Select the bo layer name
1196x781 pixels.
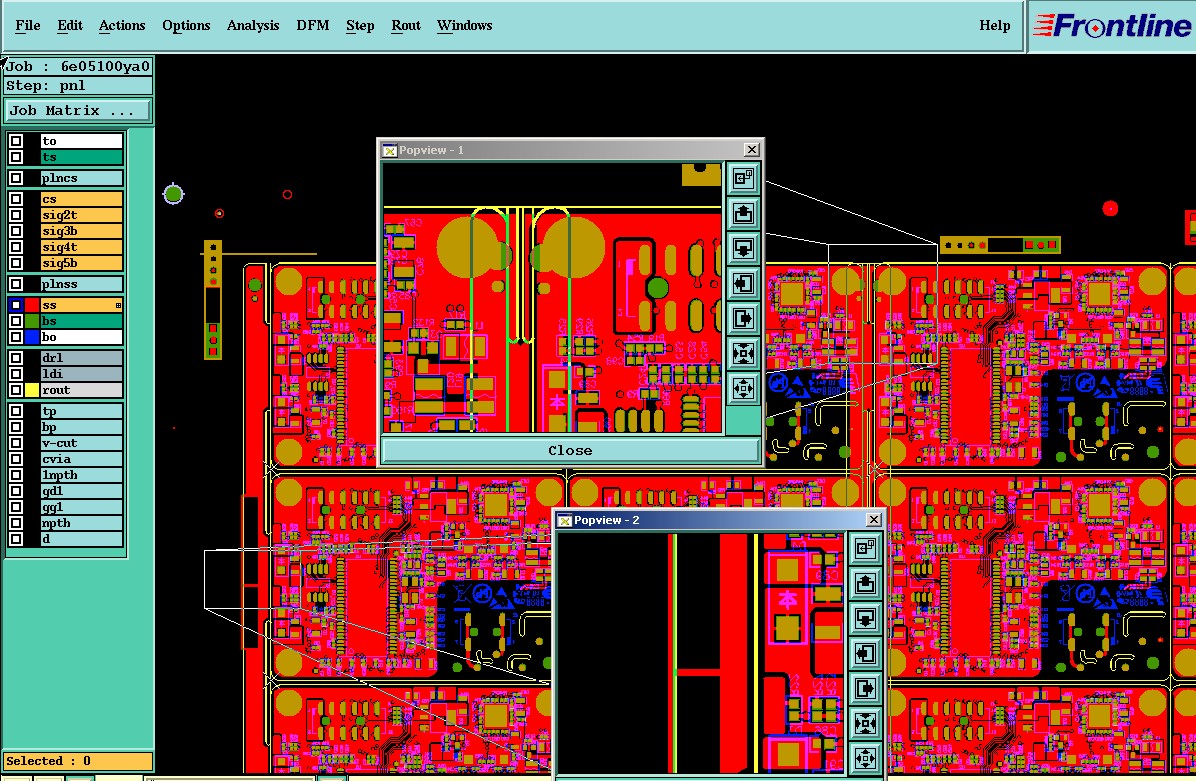[82, 337]
